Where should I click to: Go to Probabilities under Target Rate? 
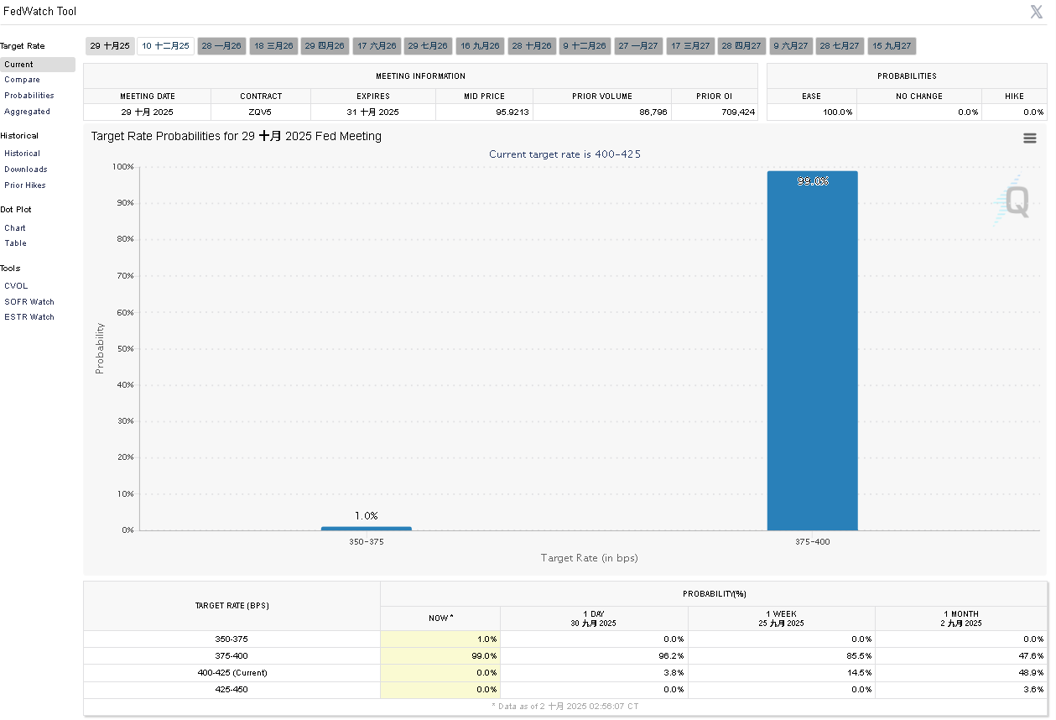[x=29, y=96]
